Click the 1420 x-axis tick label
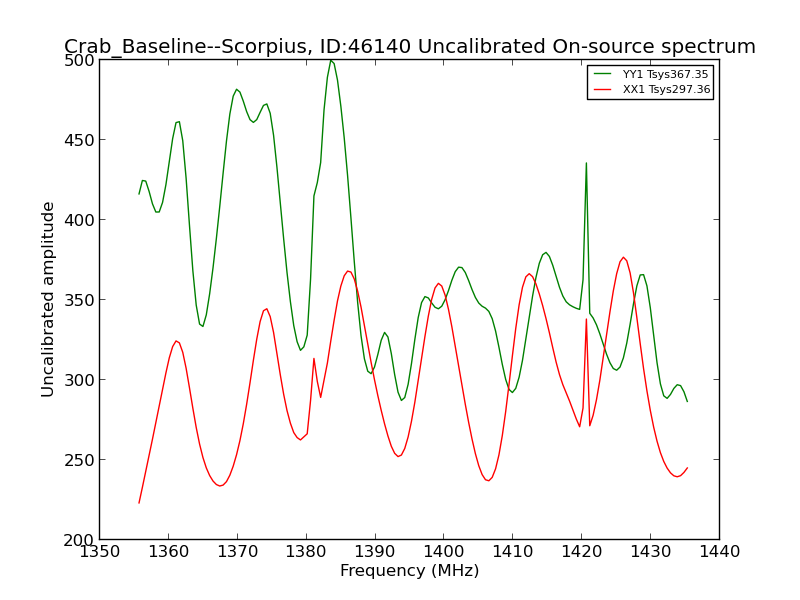Screen dimensions: 800x600 (582, 552)
